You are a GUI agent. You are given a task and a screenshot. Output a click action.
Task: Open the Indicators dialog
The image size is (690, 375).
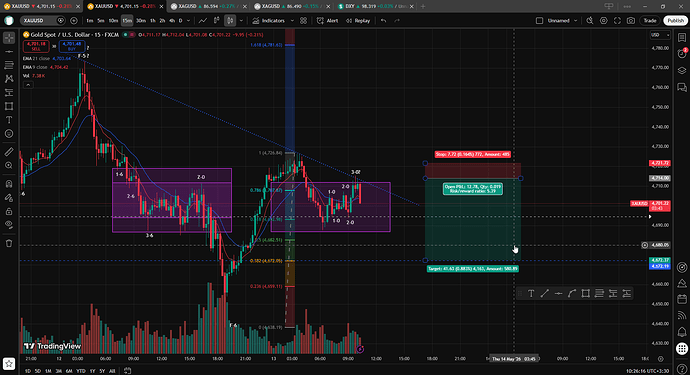269,21
